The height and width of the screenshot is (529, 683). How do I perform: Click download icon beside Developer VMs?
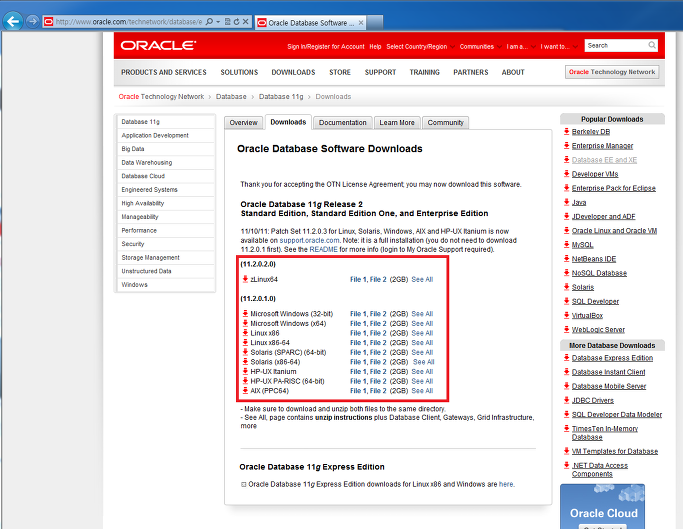(566, 174)
